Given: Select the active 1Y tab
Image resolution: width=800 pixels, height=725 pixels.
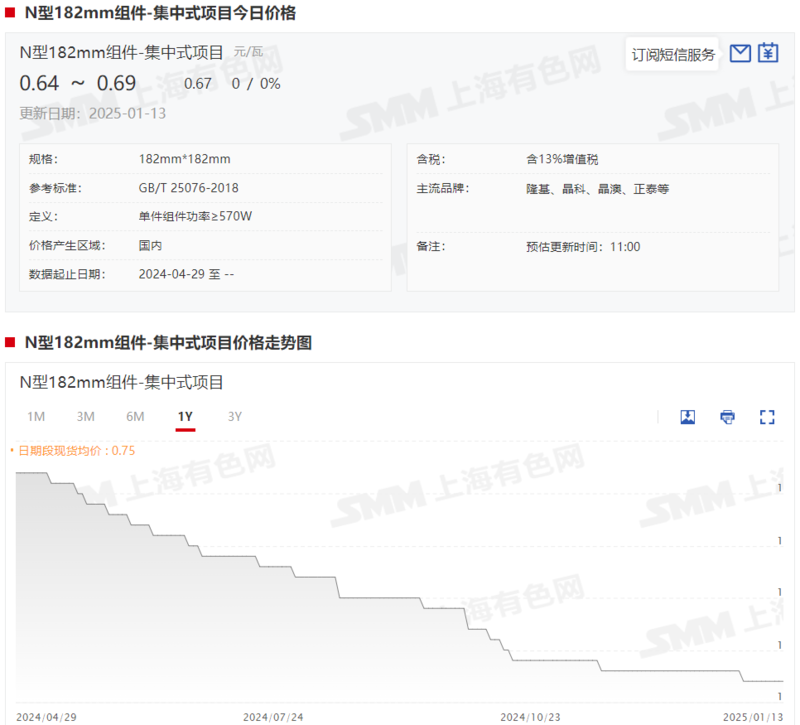Looking at the screenshot, I should pos(185,416).
